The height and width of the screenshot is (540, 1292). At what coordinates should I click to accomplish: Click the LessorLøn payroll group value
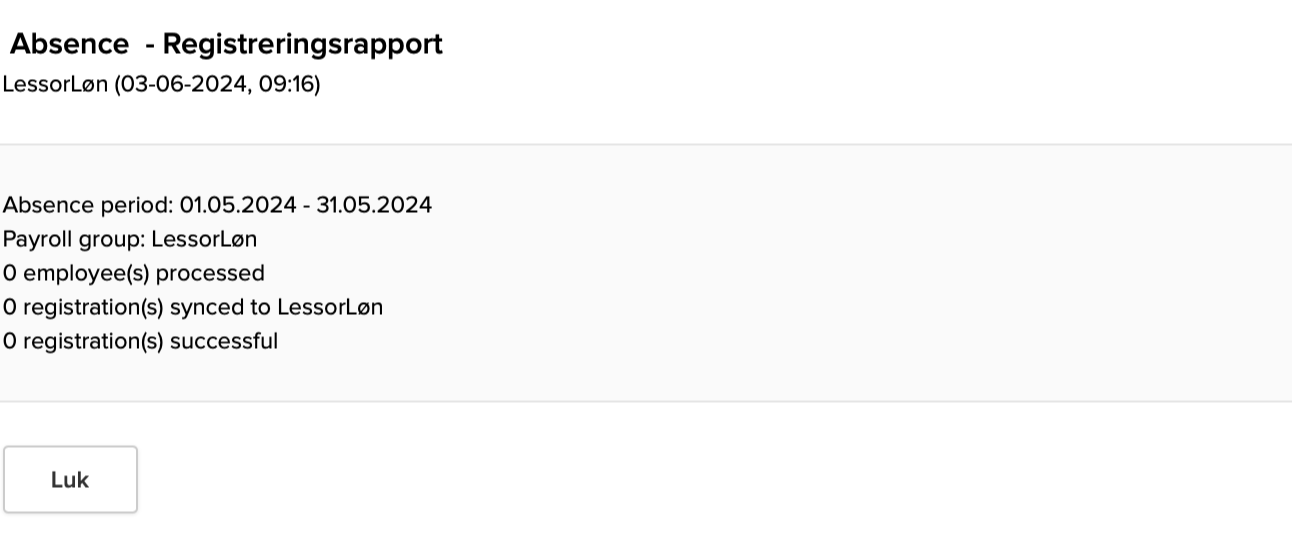[205, 239]
